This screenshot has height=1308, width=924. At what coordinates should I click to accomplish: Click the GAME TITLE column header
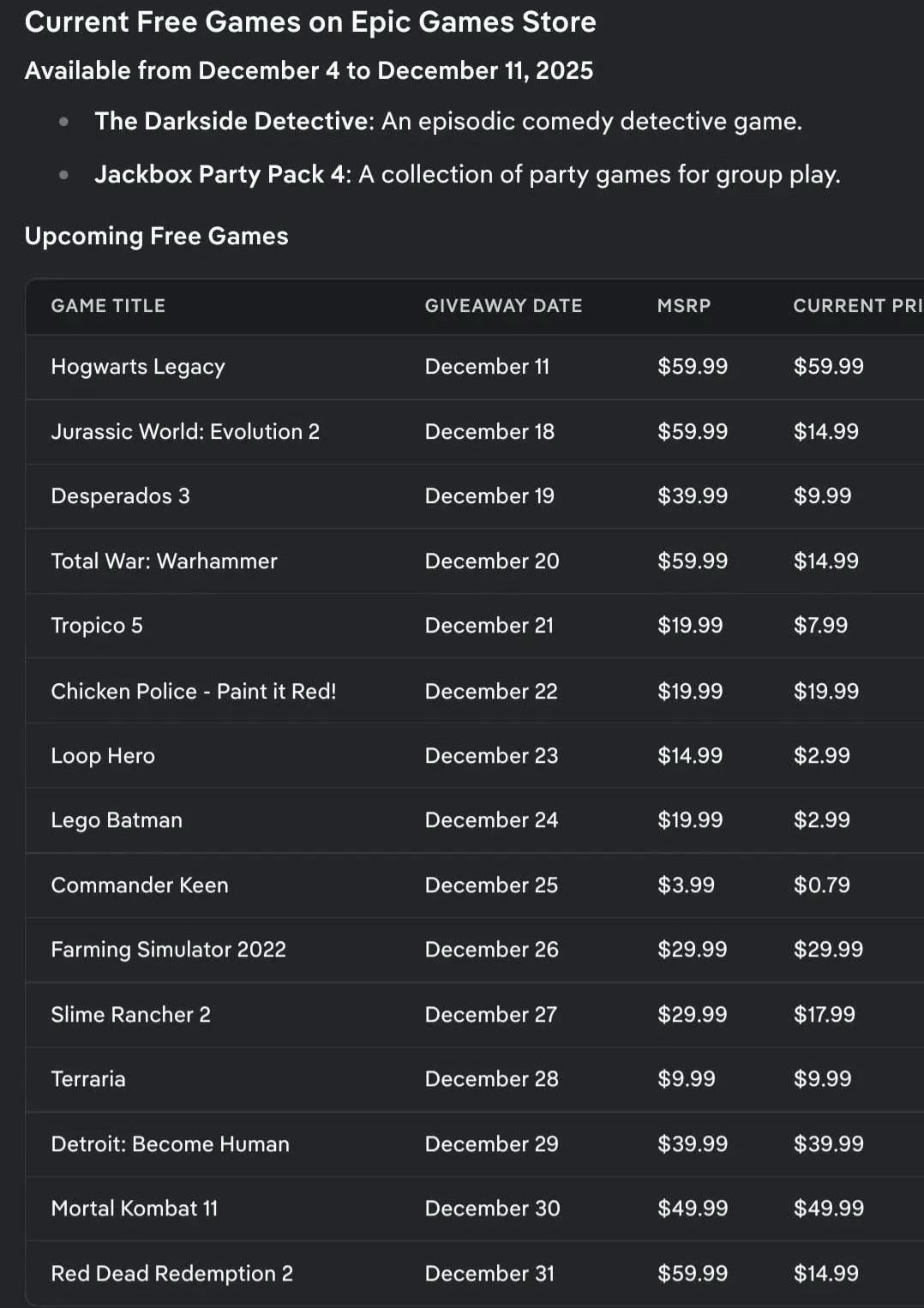108,306
